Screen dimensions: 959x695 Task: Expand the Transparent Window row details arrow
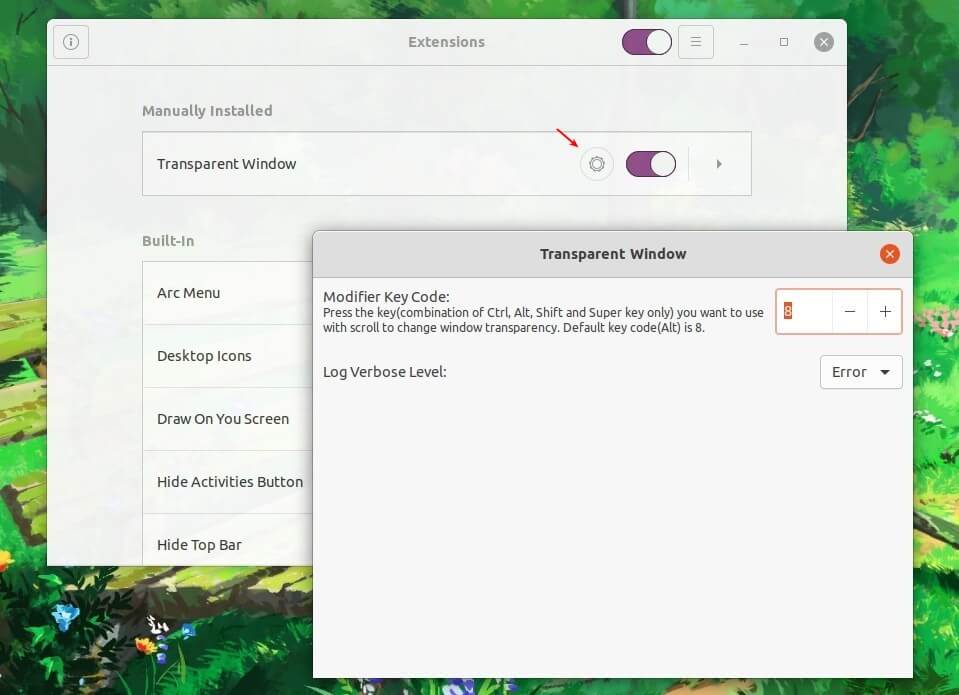coord(719,163)
